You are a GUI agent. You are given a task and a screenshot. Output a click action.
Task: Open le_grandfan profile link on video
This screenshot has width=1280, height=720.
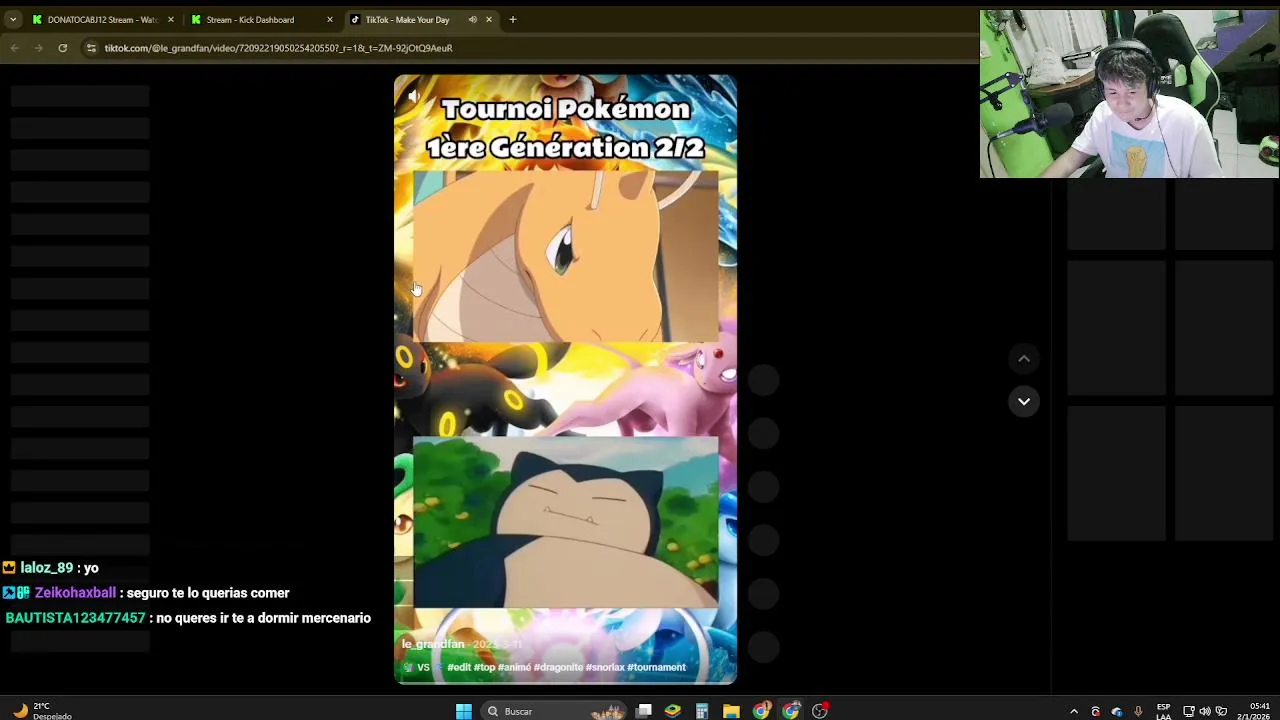click(433, 644)
